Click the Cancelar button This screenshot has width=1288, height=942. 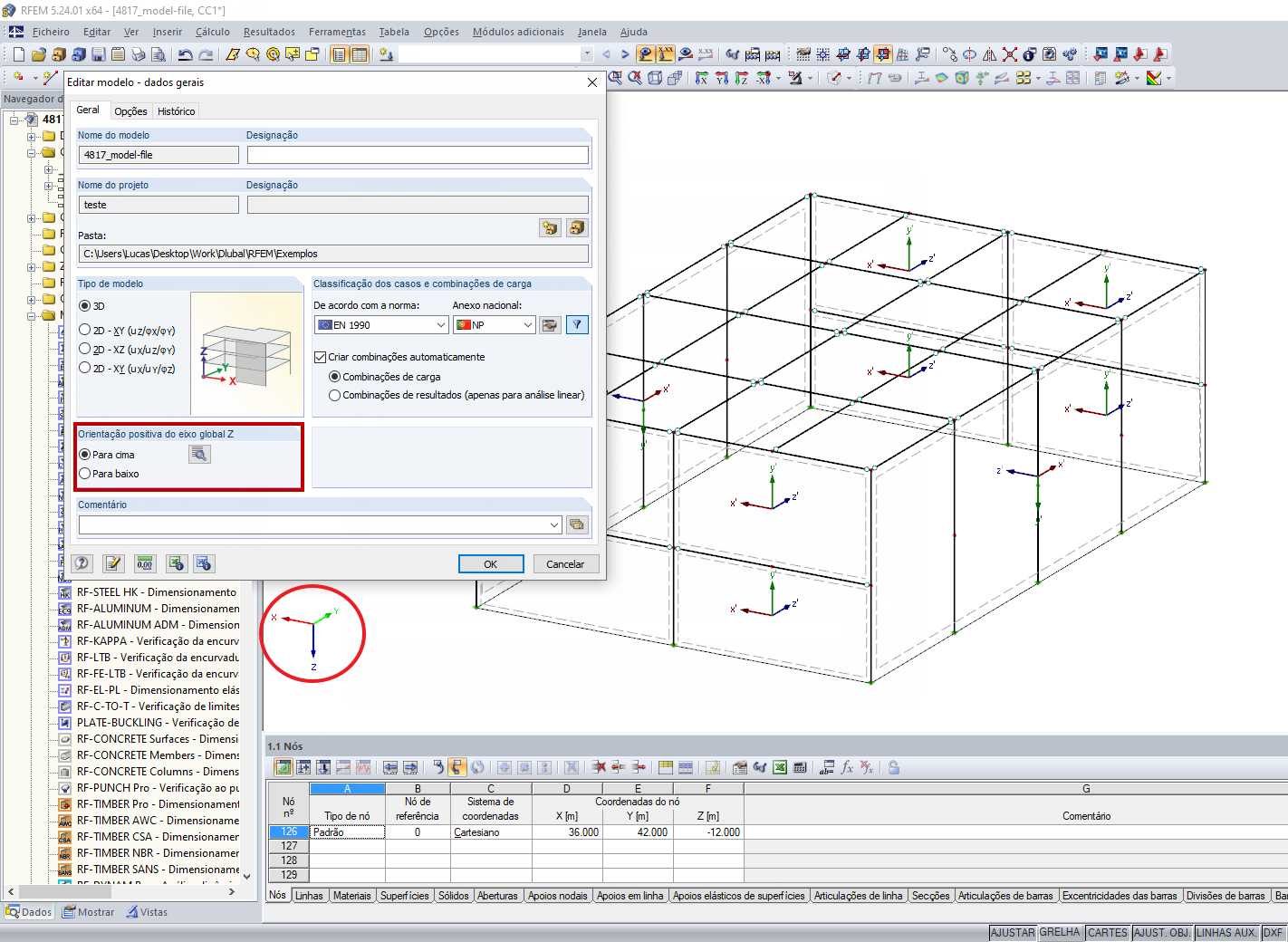565,564
